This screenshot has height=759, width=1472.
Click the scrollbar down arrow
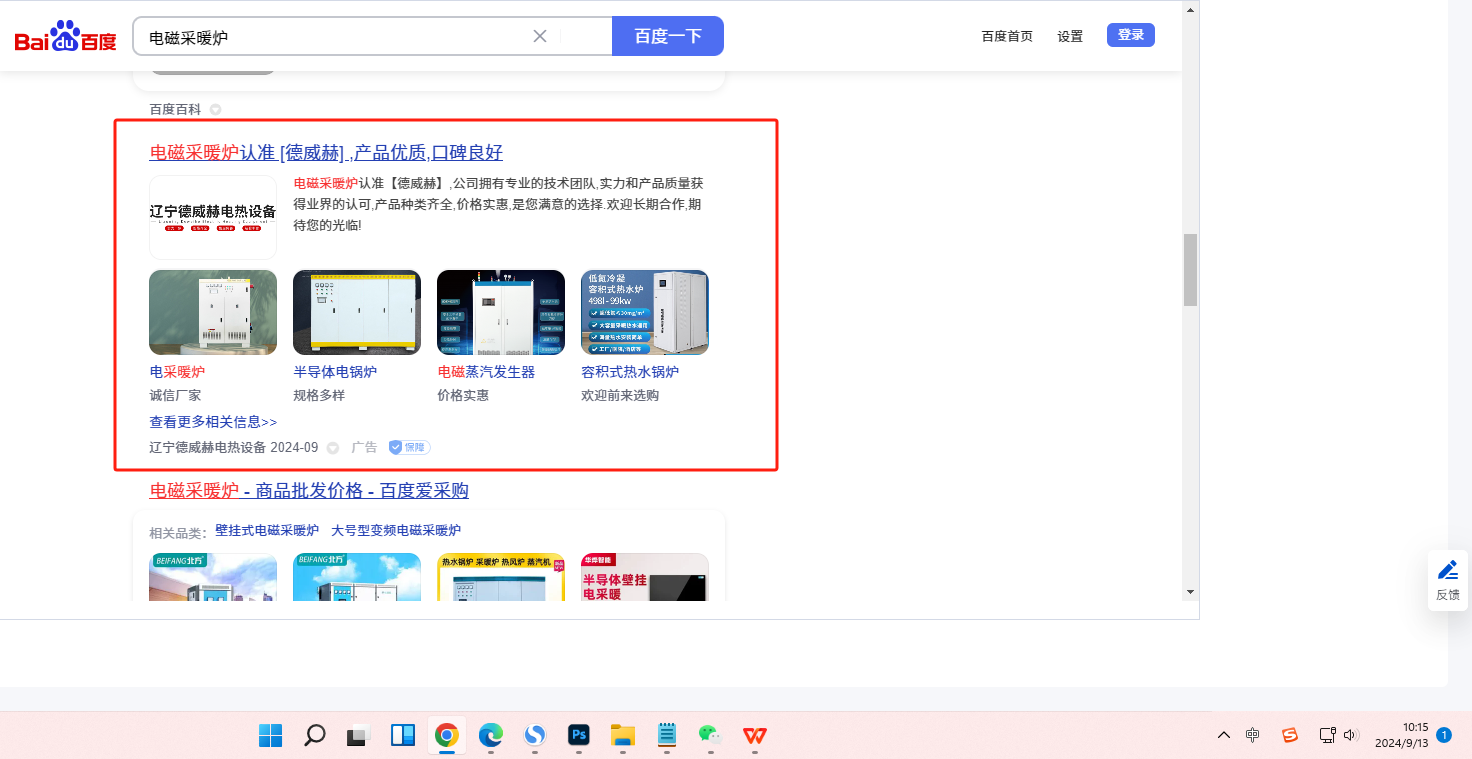(x=1190, y=592)
